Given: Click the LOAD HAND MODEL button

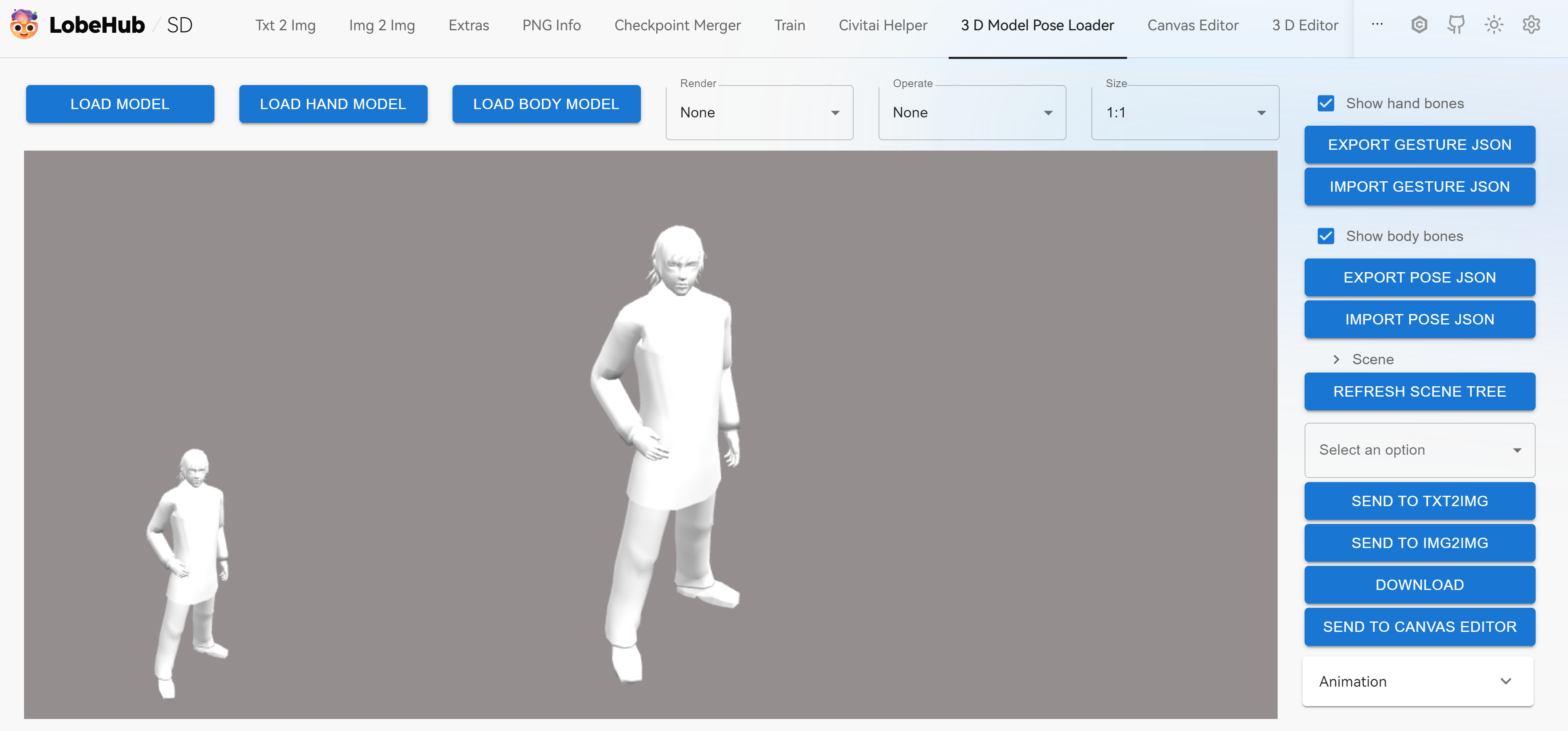Looking at the screenshot, I should tap(333, 104).
